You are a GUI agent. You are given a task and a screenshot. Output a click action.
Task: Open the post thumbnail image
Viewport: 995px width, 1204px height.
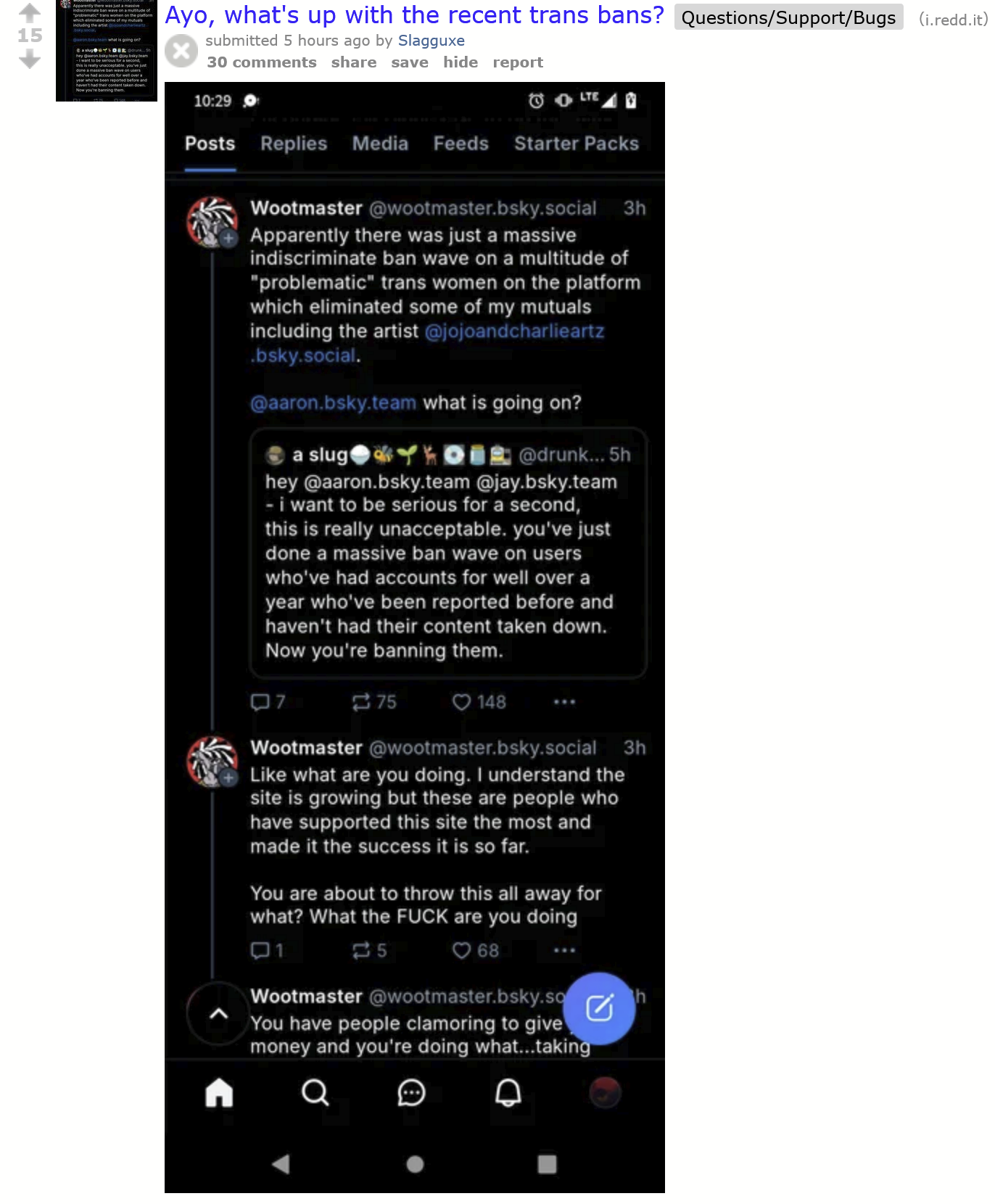click(107, 51)
